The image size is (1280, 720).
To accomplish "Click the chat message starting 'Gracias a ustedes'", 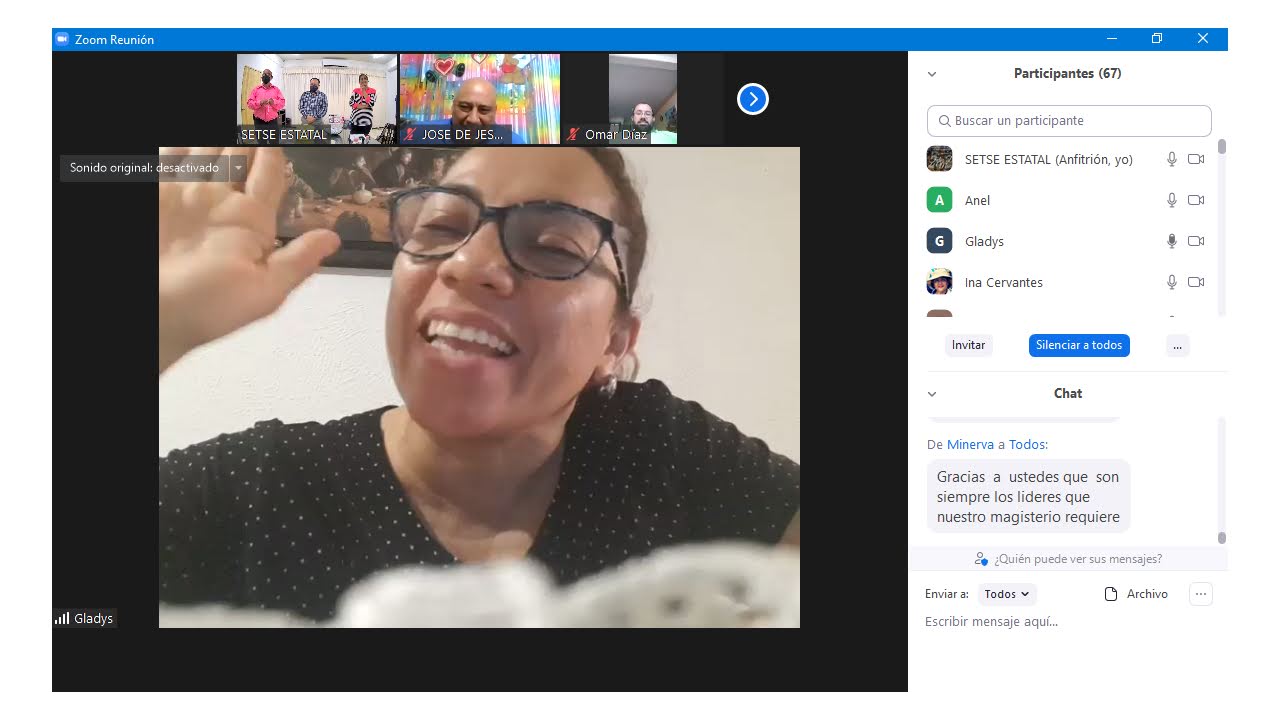I will 1028,497.
